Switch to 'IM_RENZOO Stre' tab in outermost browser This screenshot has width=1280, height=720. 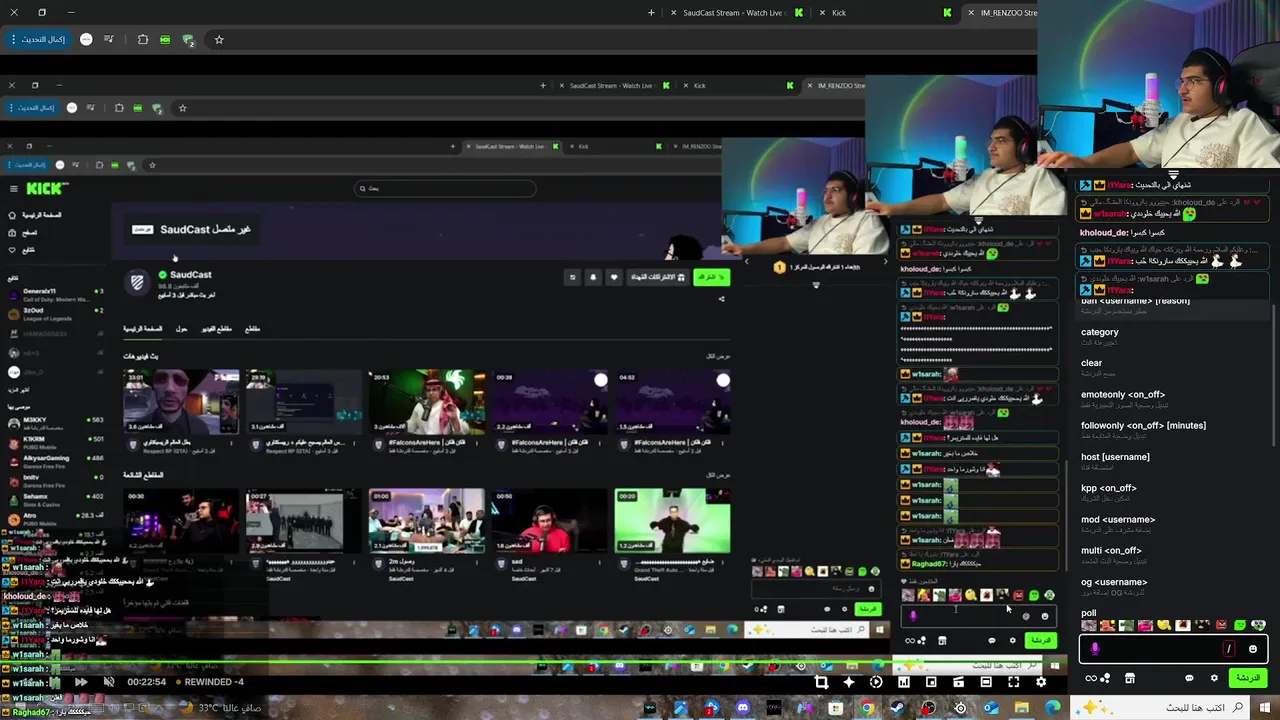click(1000, 13)
